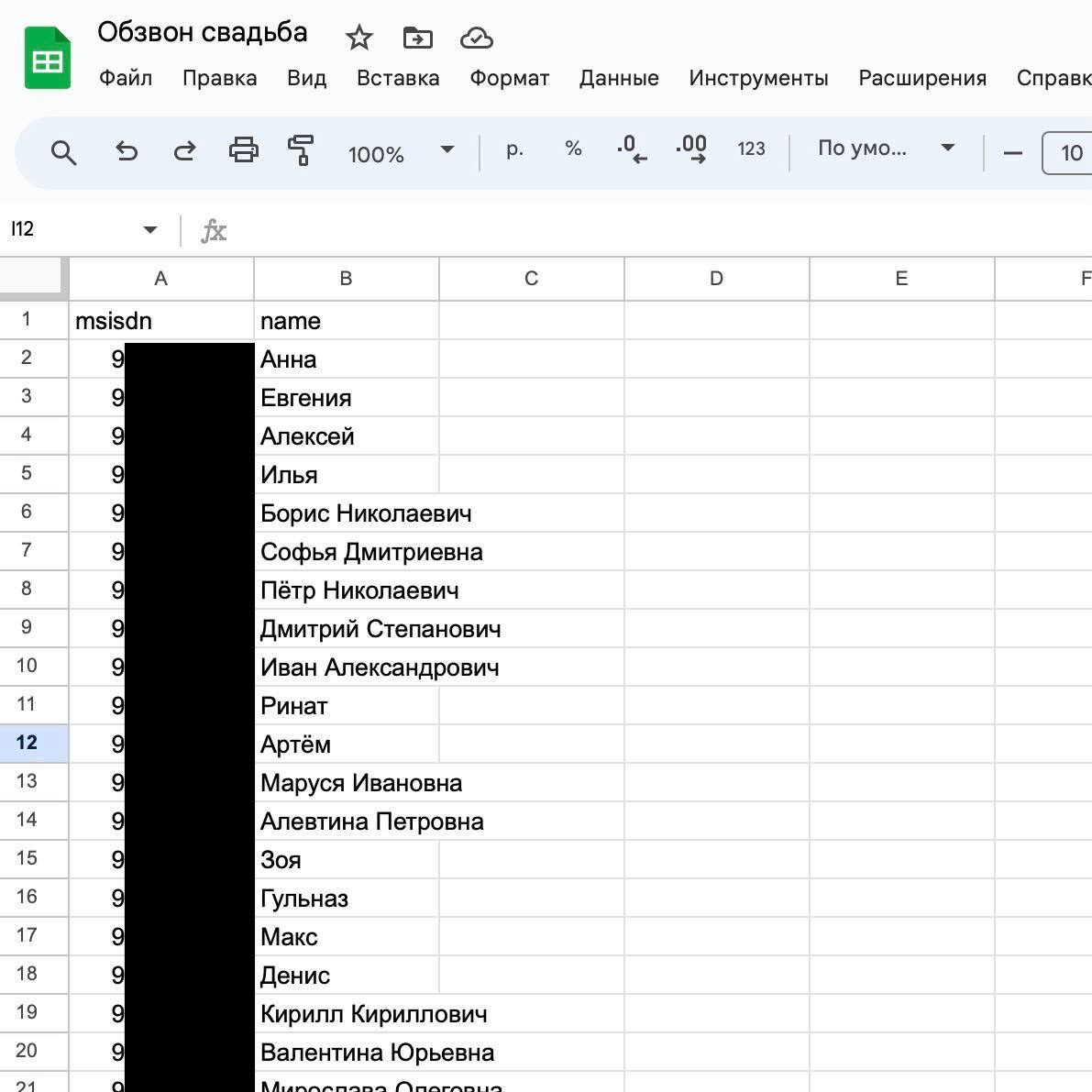Select column D header
This screenshot has width=1092, height=1092.
717,279
